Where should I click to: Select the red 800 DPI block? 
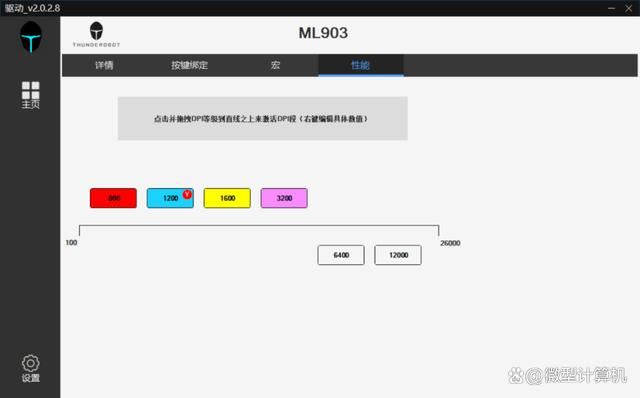click(x=113, y=198)
